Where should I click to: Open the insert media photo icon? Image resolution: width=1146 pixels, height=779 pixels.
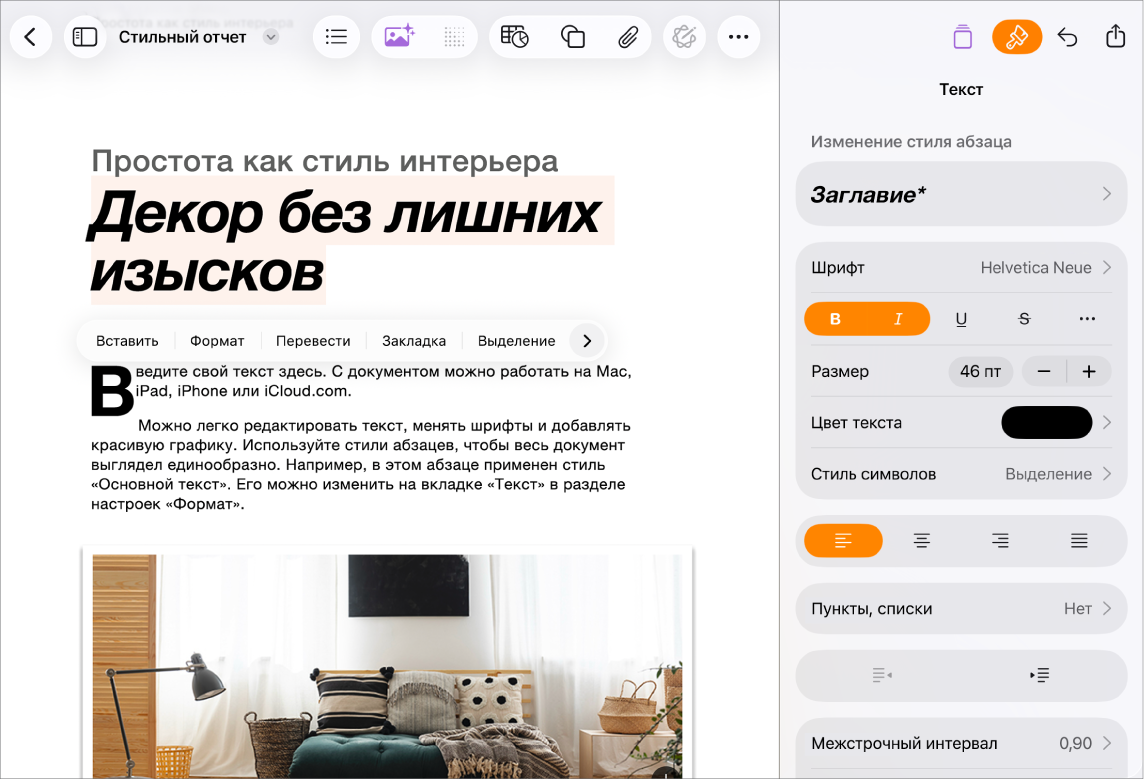(x=399, y=37)
